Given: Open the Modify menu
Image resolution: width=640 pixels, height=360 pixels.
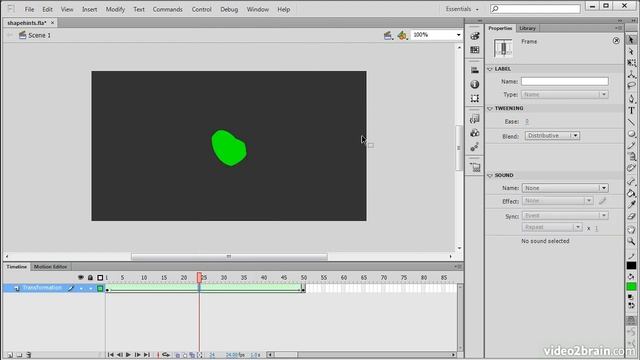Looking at the screenshot, I should [115, 9].
